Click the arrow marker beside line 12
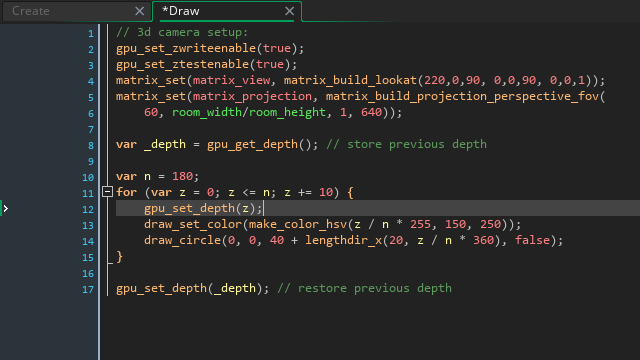Viewport: 640px width, 360px height. [5, 209]
